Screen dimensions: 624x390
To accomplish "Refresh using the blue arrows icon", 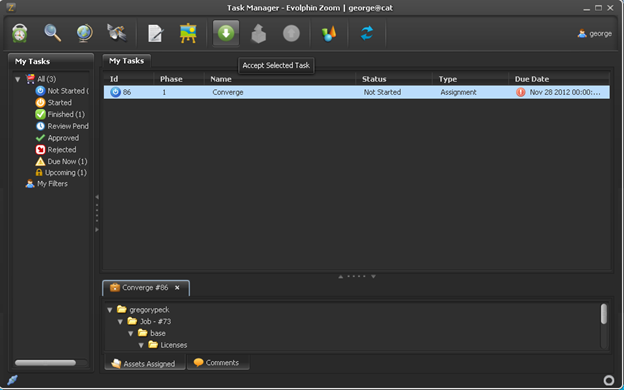I will point(367,33).
